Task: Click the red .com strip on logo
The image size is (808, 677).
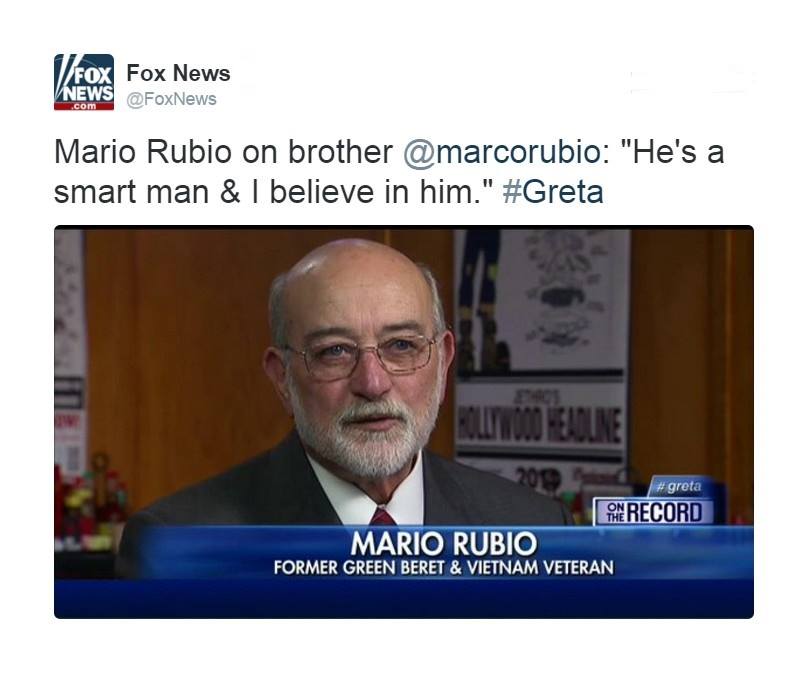Action: [84, 106]
